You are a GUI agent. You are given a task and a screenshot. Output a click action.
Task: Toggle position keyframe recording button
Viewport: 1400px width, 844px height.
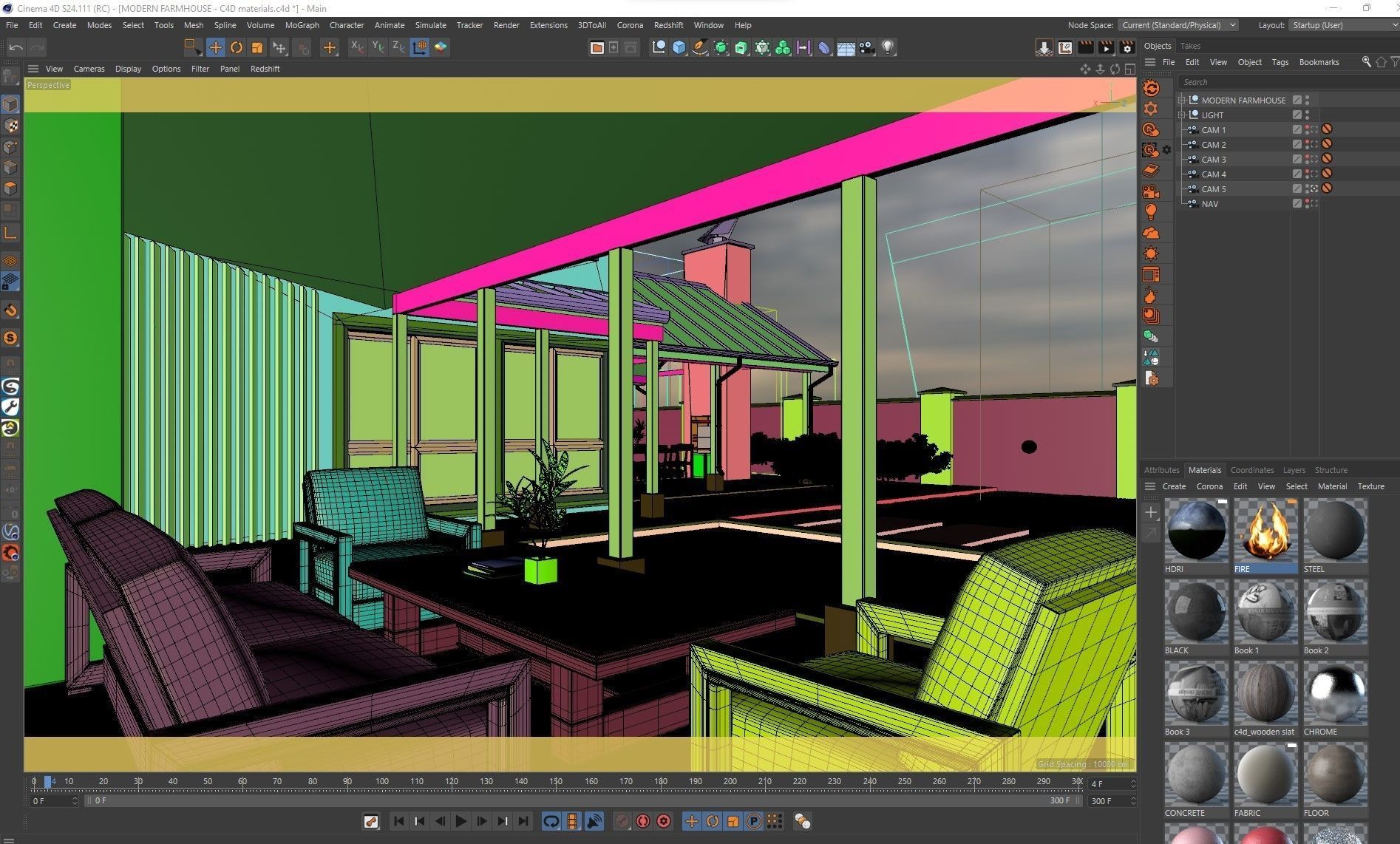coord(692,821)
